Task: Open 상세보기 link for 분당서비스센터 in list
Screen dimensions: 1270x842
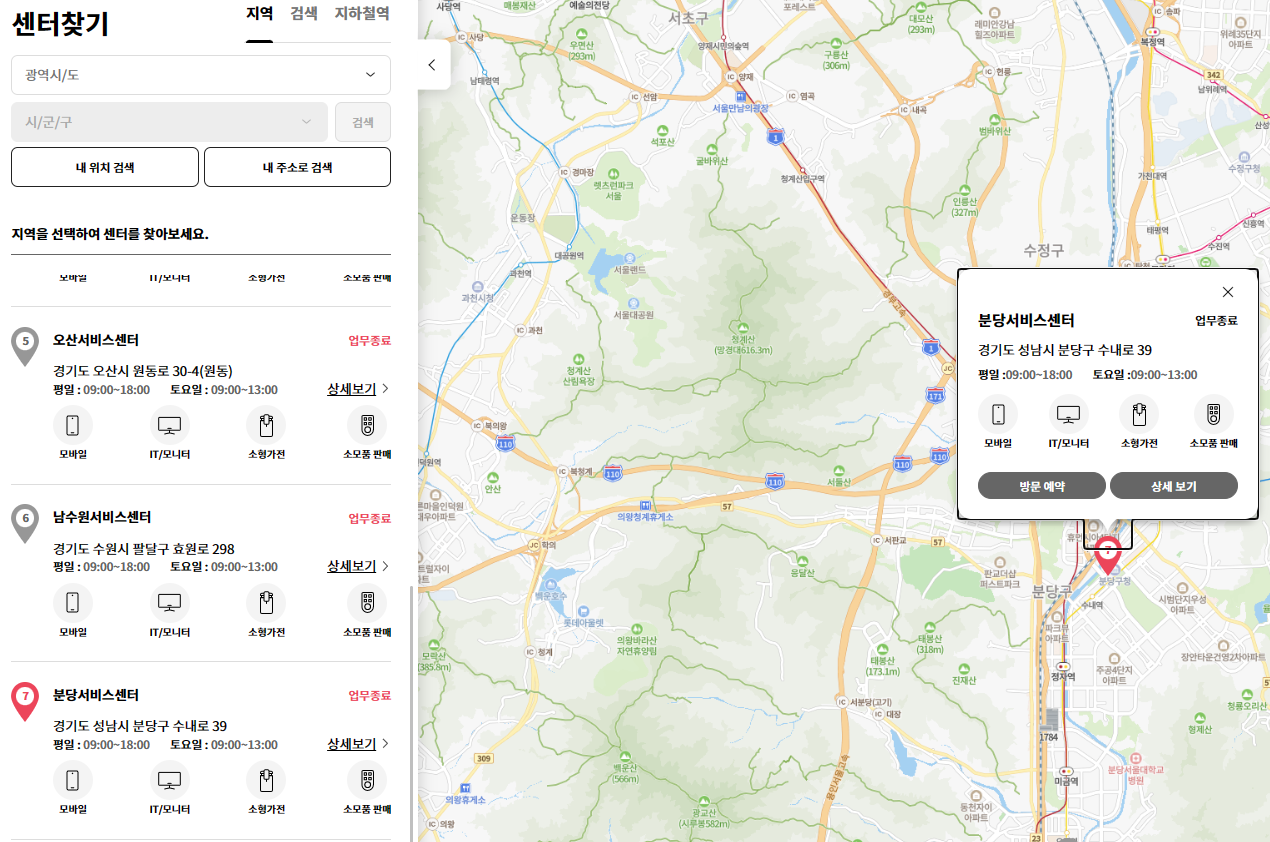Action: (358, 744)
